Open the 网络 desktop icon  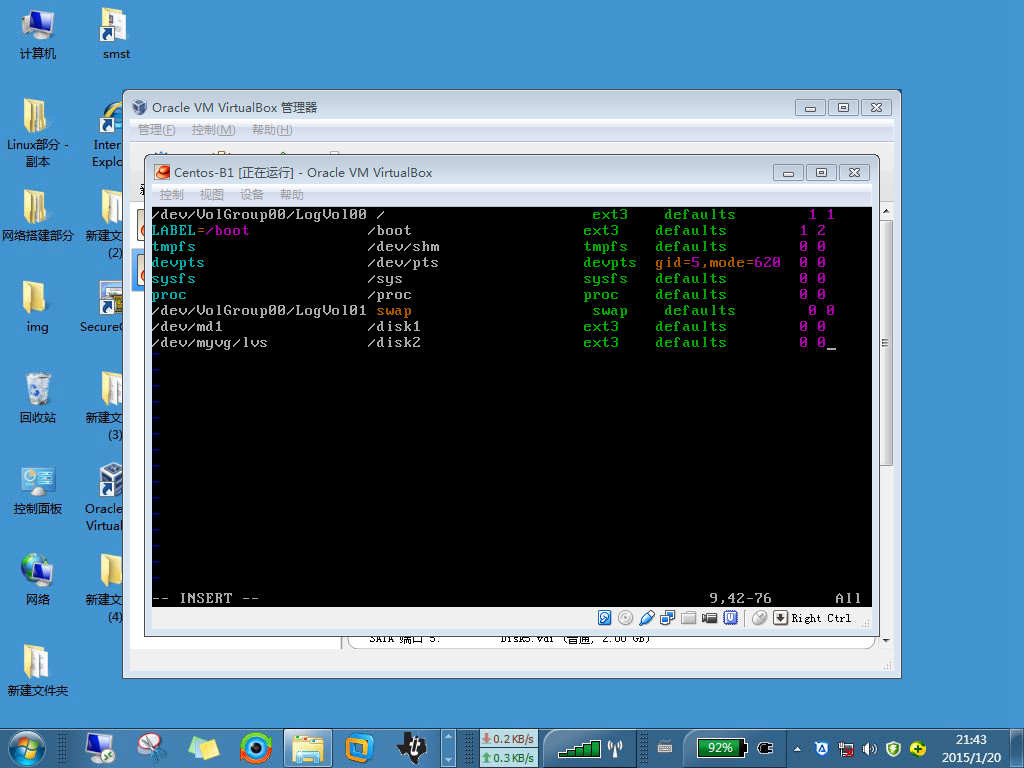tap(37, 580)
